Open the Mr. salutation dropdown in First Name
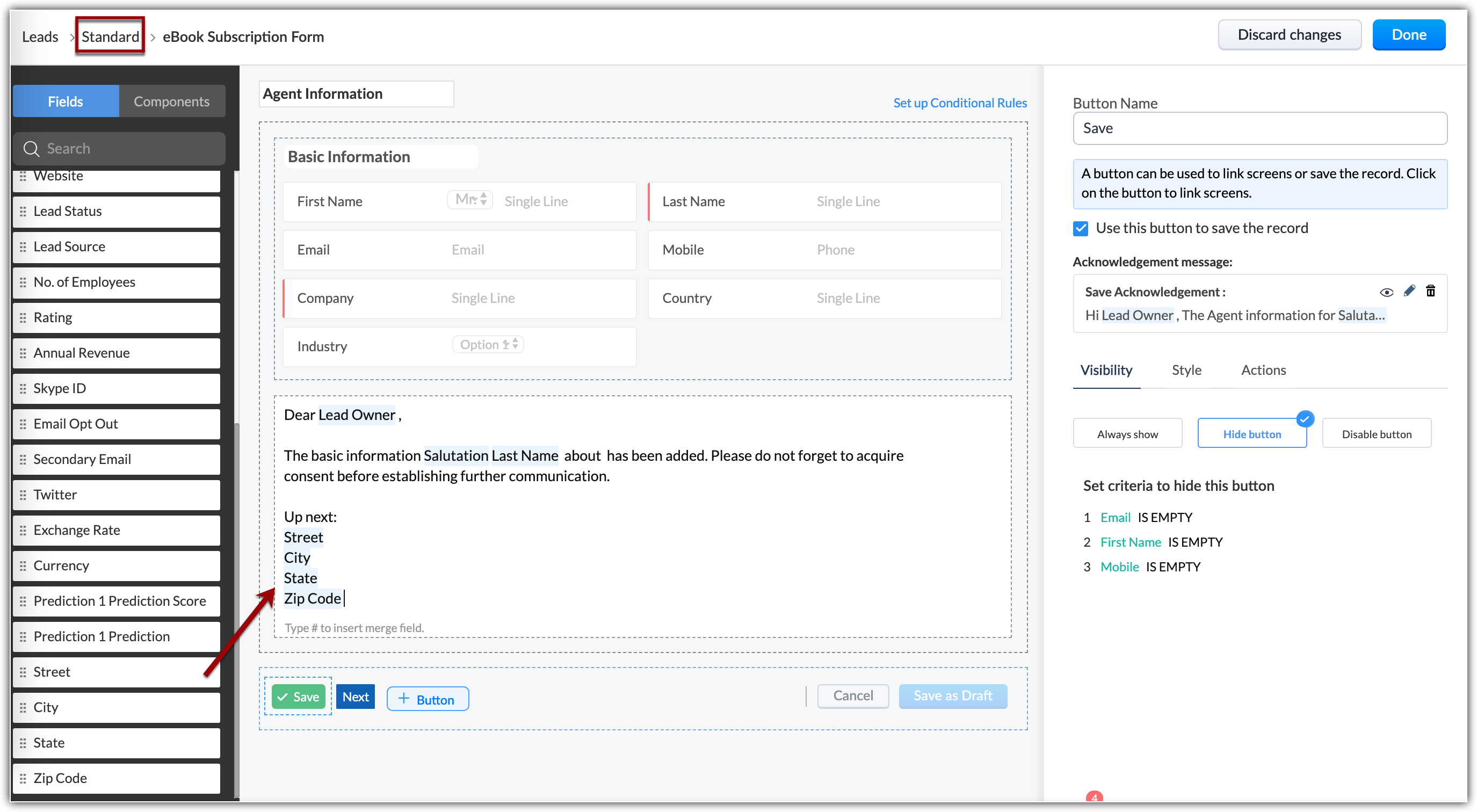 tap(469, 200)
